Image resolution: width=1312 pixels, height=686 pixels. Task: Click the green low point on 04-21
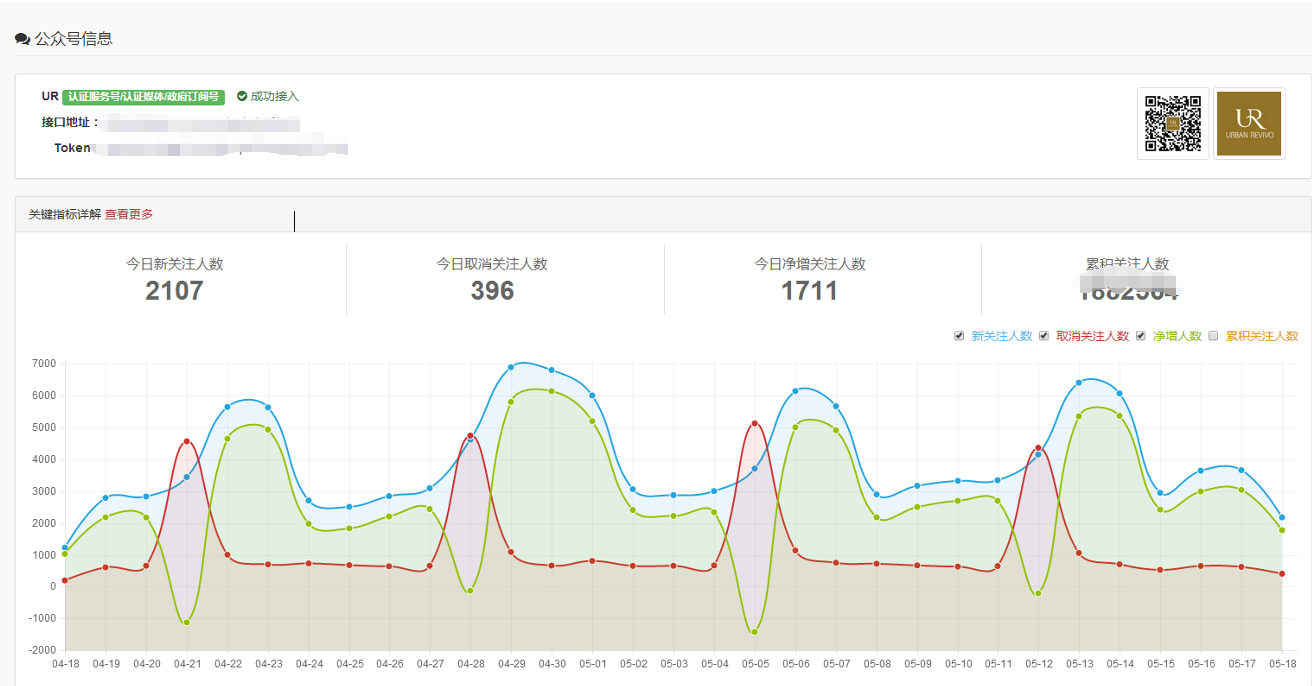click(x=187, y=622)
